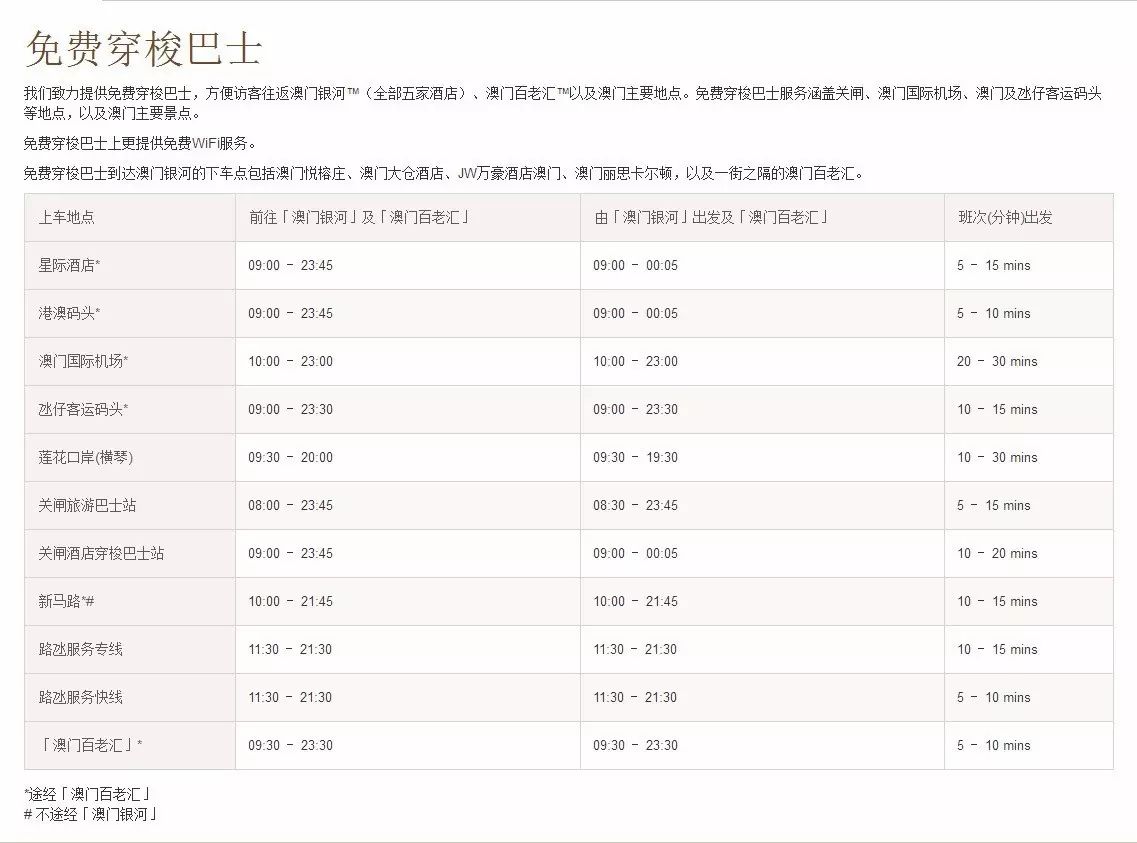Click 09:00 - 23:45 inbound time for 星际酒店
This screenshot has width=1137, height=843.
(x=290, y=265)
